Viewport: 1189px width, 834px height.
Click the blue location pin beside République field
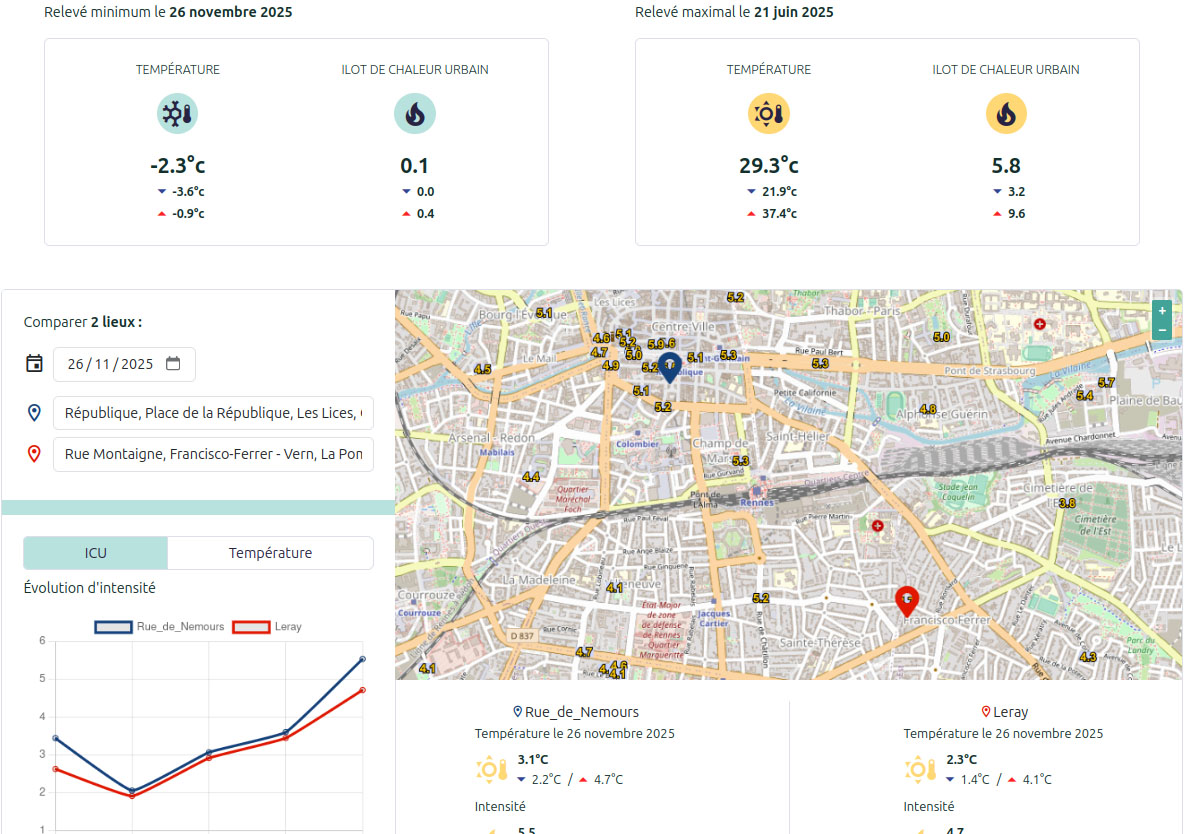pos(35,412)
